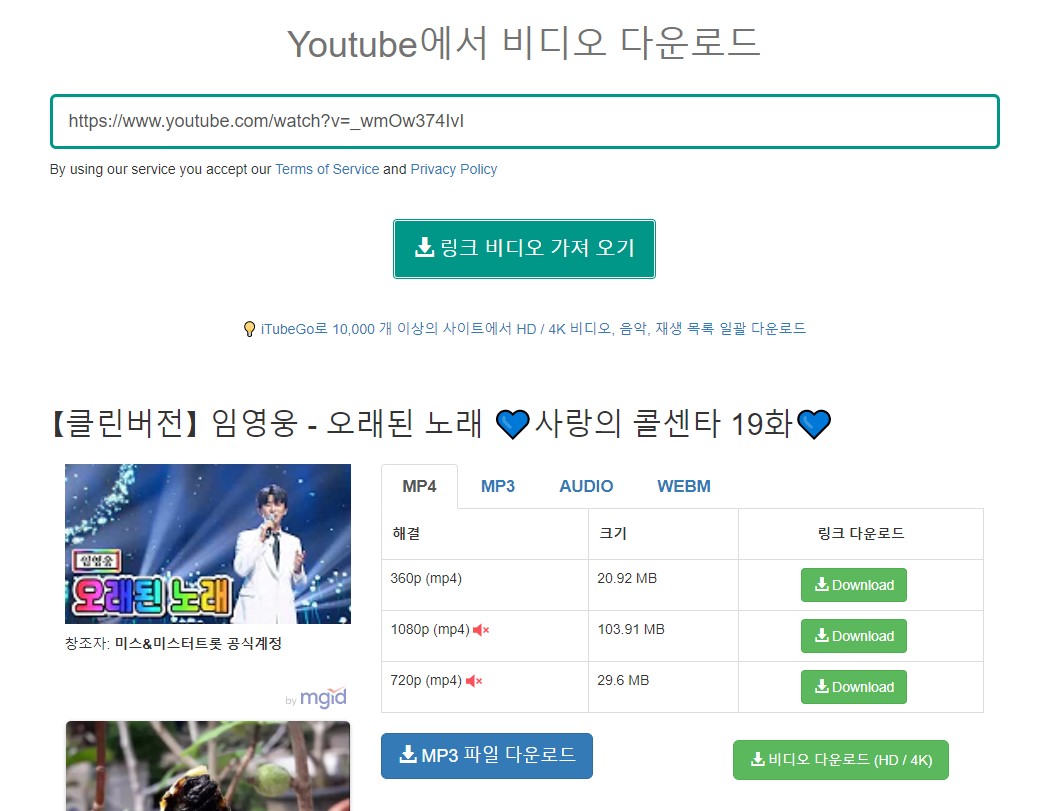Click the ad image below mgid
The width and height of the screenshot is (1044, 811).
coord(208,765)
